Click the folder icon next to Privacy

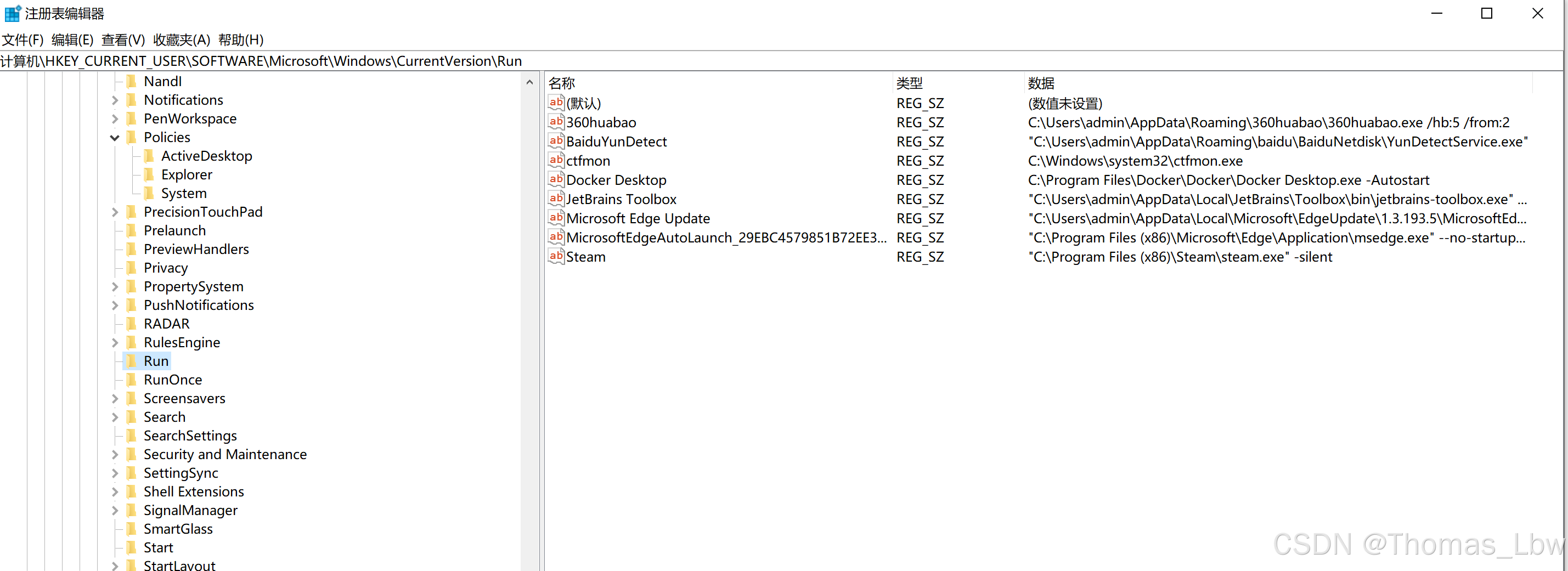132,268
